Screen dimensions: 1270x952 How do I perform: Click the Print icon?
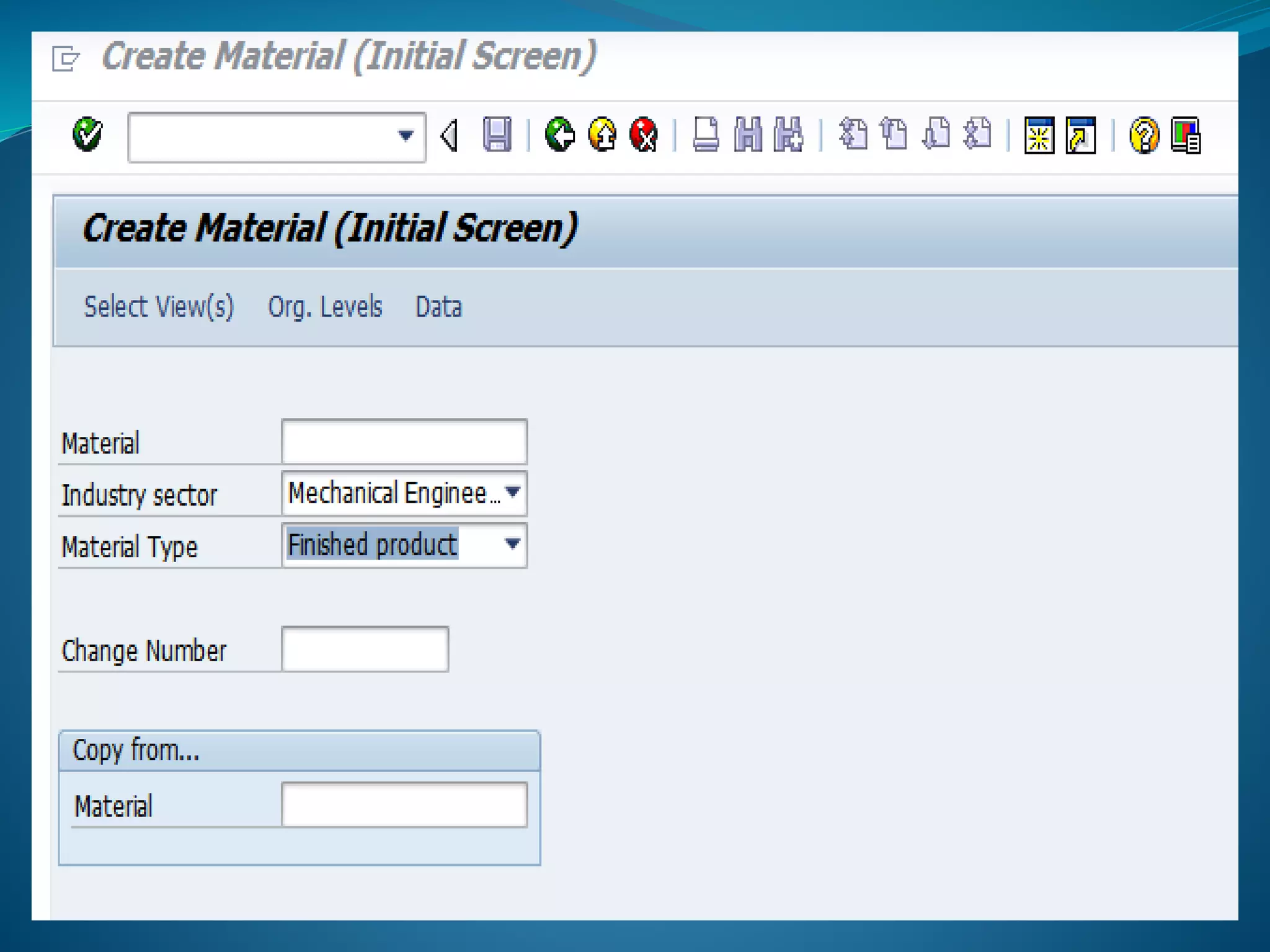pos(706,134)
